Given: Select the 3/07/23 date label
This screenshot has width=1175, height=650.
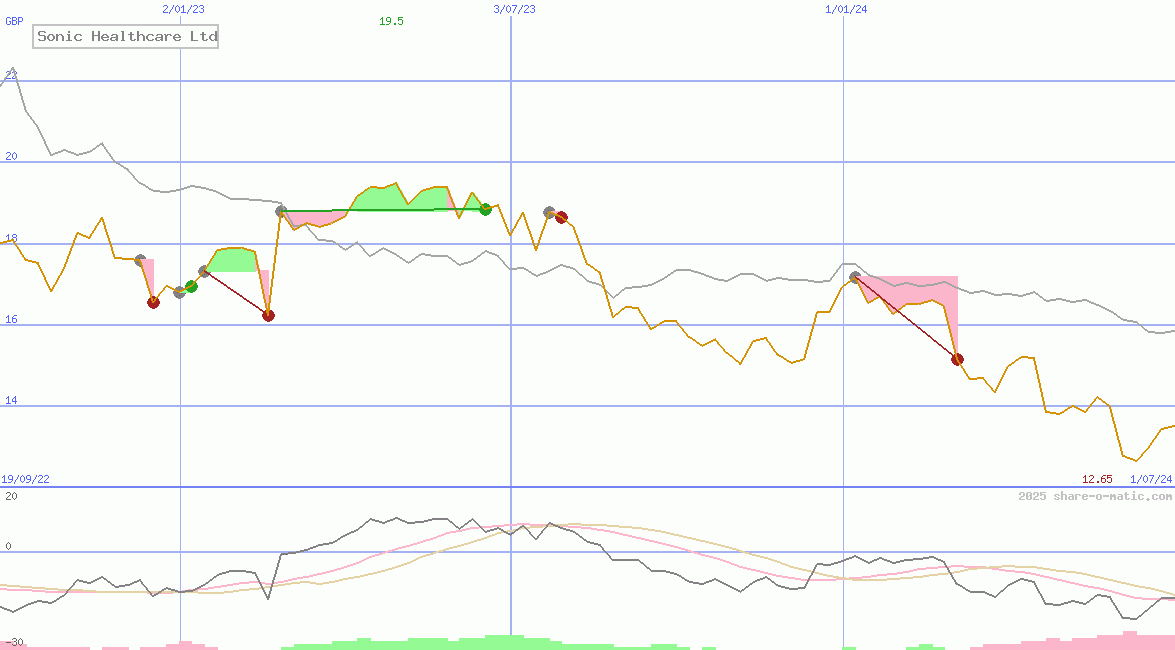Looking at the screenshot, I should click(x=514, y=9).
